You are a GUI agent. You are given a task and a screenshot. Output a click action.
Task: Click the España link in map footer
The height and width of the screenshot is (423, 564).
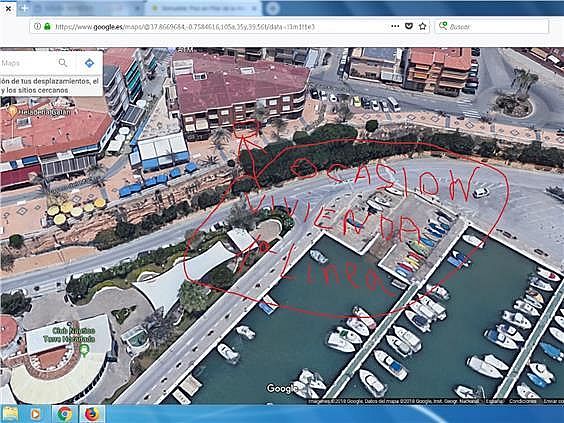[494, 401]
